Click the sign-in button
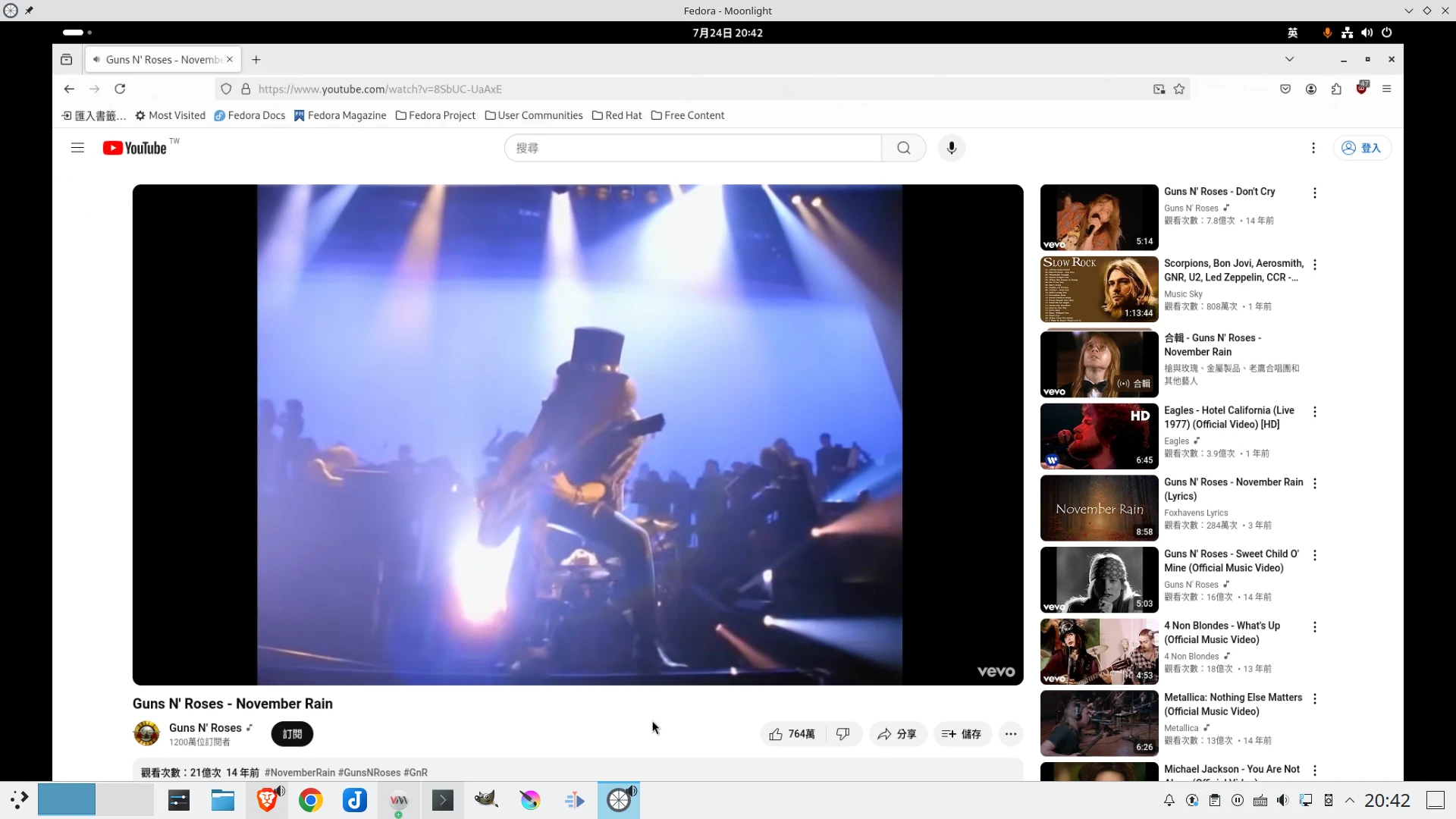Screen dimensions: 1456x819 (x=1362, y=148)
